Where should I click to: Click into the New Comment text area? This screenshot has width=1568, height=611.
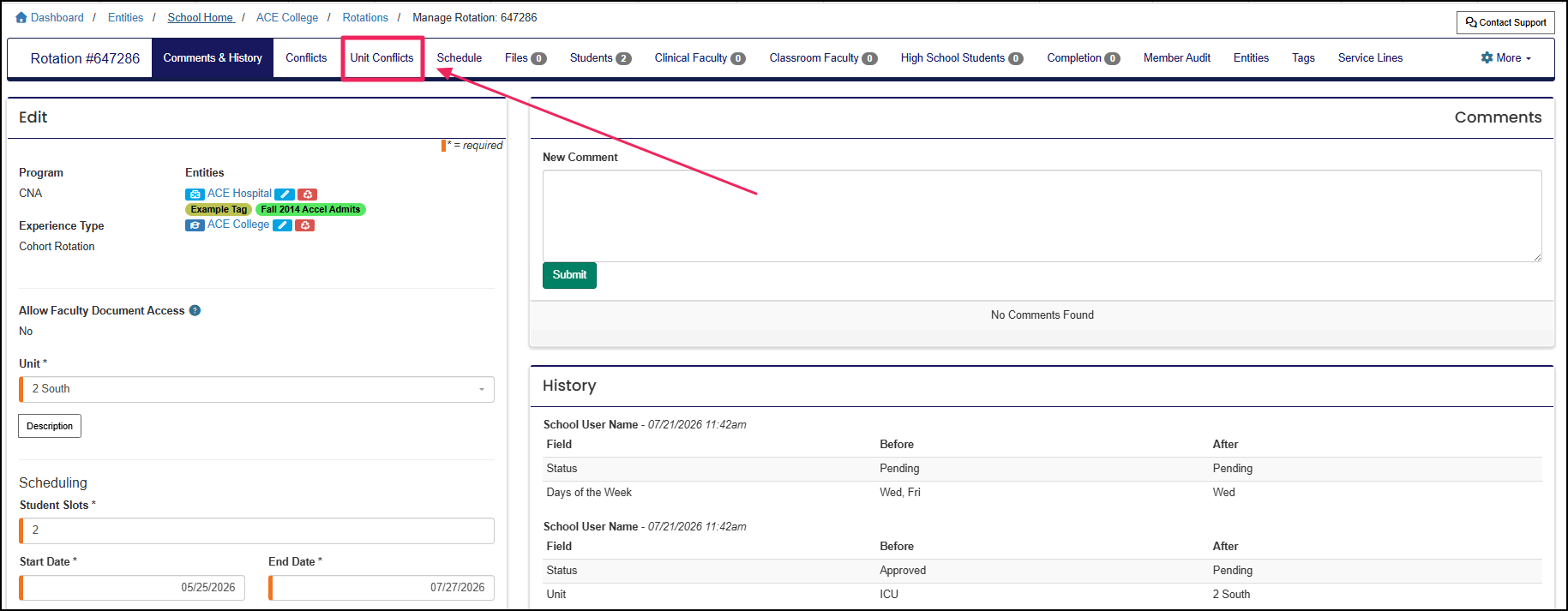point(1042,216)
